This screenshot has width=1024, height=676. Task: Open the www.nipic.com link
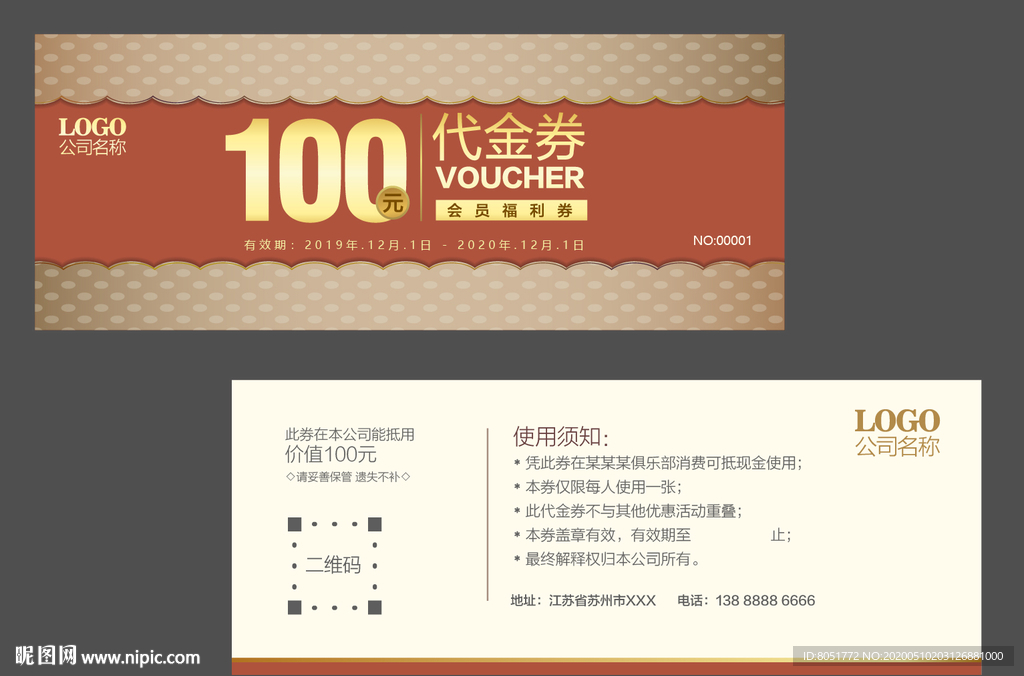(x=140, y=657)
